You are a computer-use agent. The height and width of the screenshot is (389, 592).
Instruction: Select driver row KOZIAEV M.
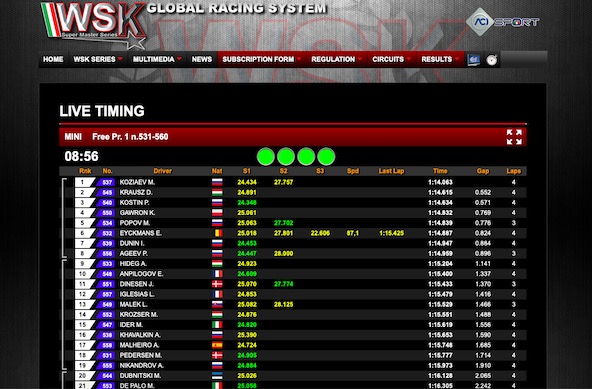pos(293,182)
